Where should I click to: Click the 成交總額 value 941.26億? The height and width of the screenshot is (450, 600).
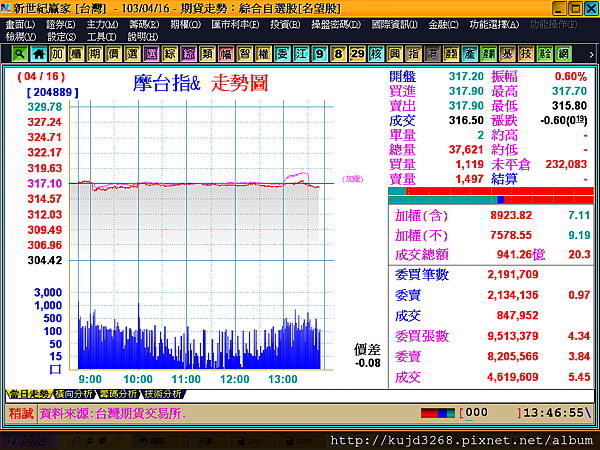point(521,254)
